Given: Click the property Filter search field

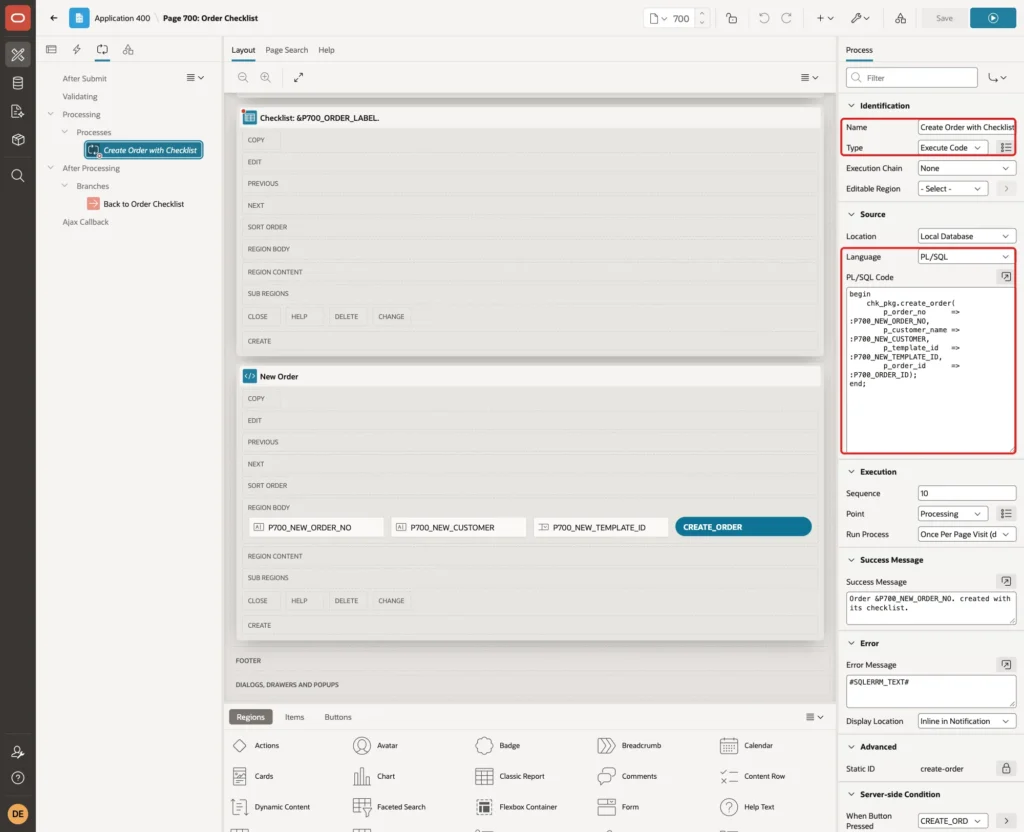Looking at the screenshot, I should coord(912,77).
